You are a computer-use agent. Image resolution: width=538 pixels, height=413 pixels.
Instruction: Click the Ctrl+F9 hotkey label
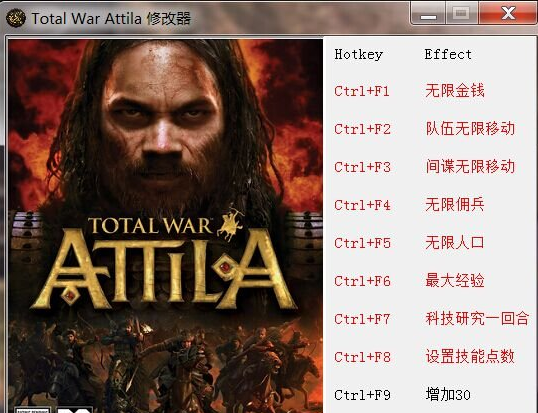(x=362, y=395)
